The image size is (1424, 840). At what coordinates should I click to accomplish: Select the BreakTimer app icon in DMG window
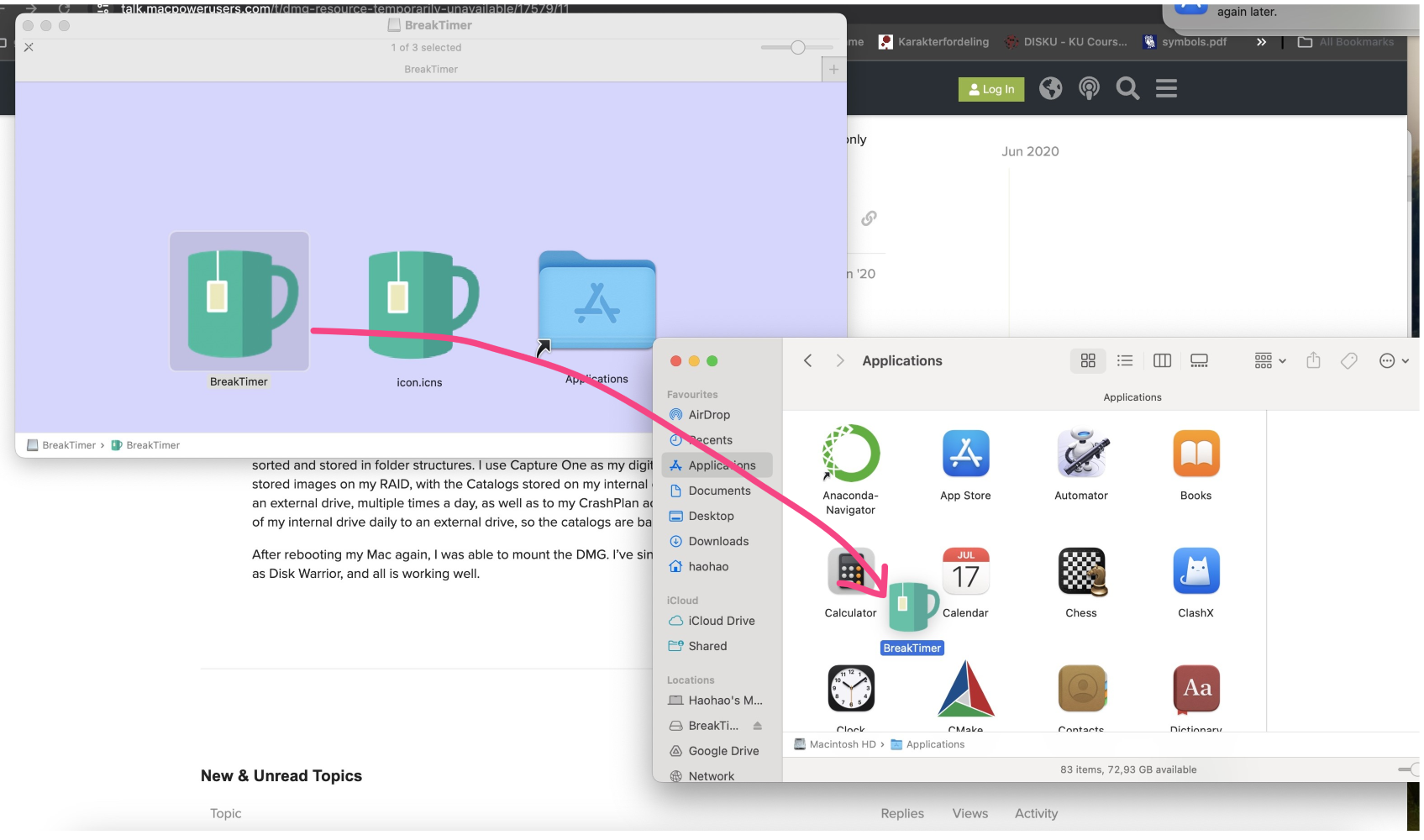(x=239, y=302)
